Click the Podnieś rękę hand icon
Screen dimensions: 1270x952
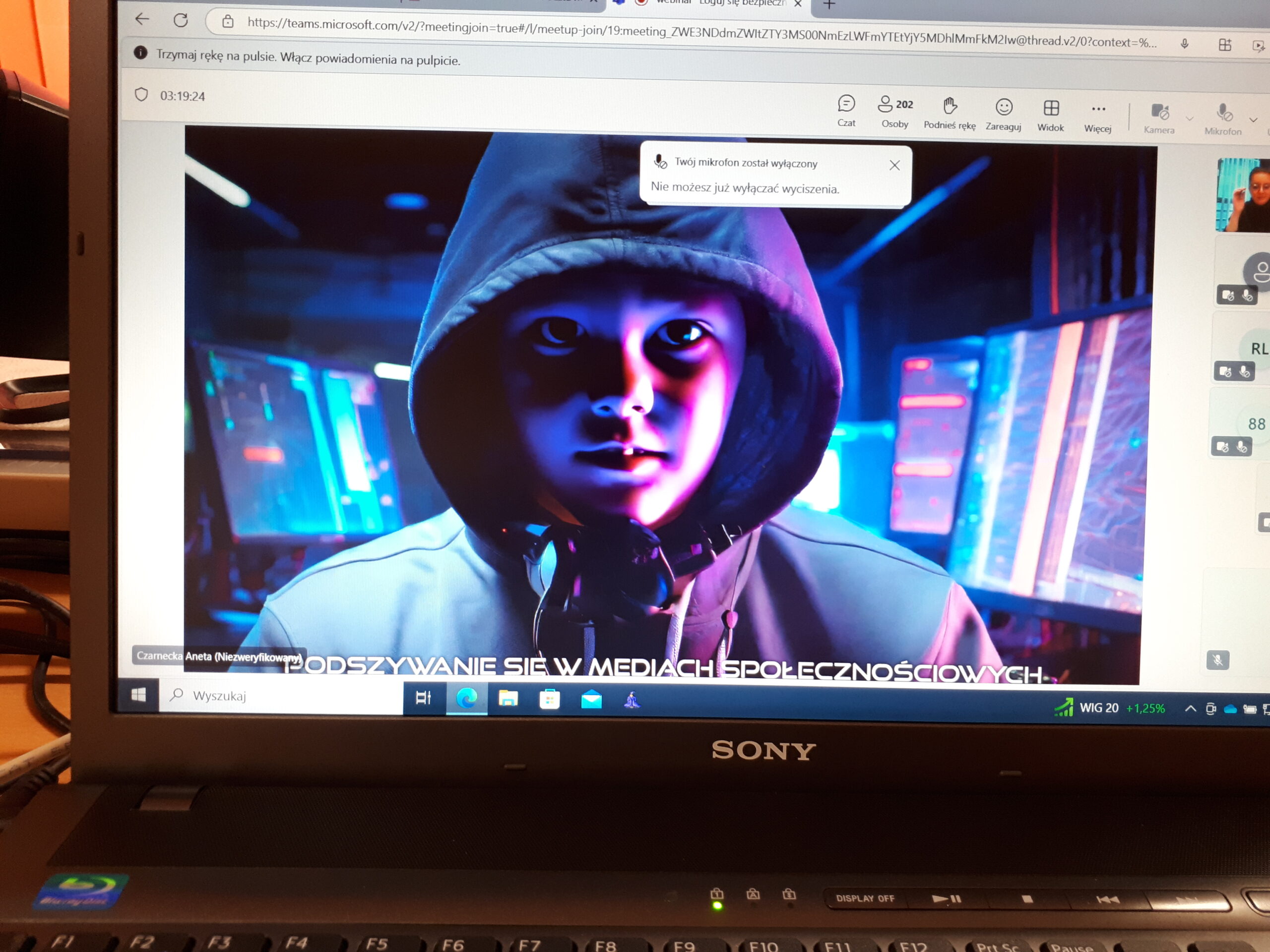pyautogui.click(x=950, y=106)
